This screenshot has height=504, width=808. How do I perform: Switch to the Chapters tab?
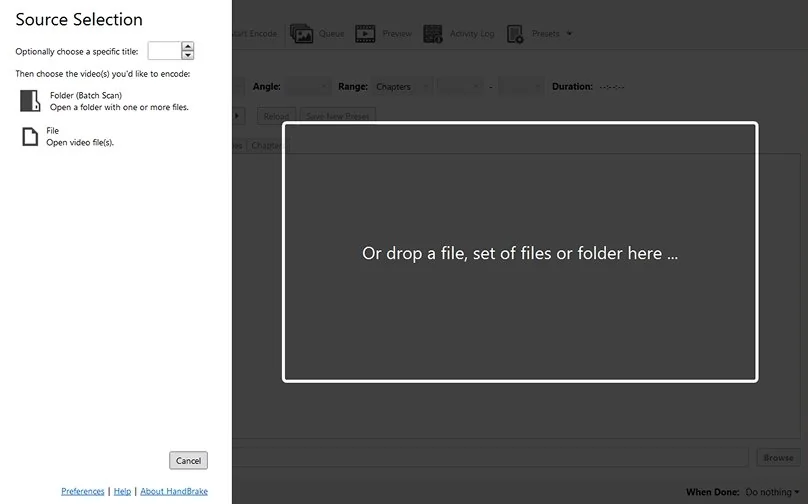click(x=267, y=146)
